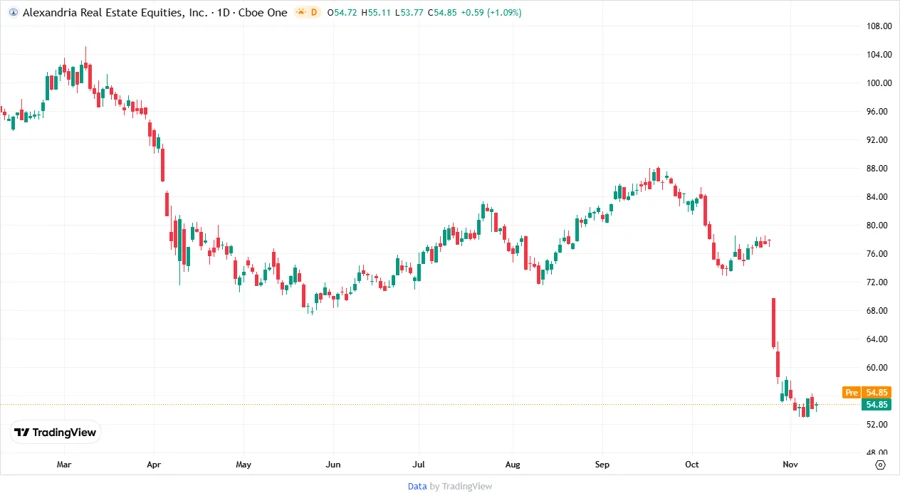Image resolution: width=900 pixels, height=498 pixels.
Task: Click the Apr label on time axis
Action: click(153, 464)
